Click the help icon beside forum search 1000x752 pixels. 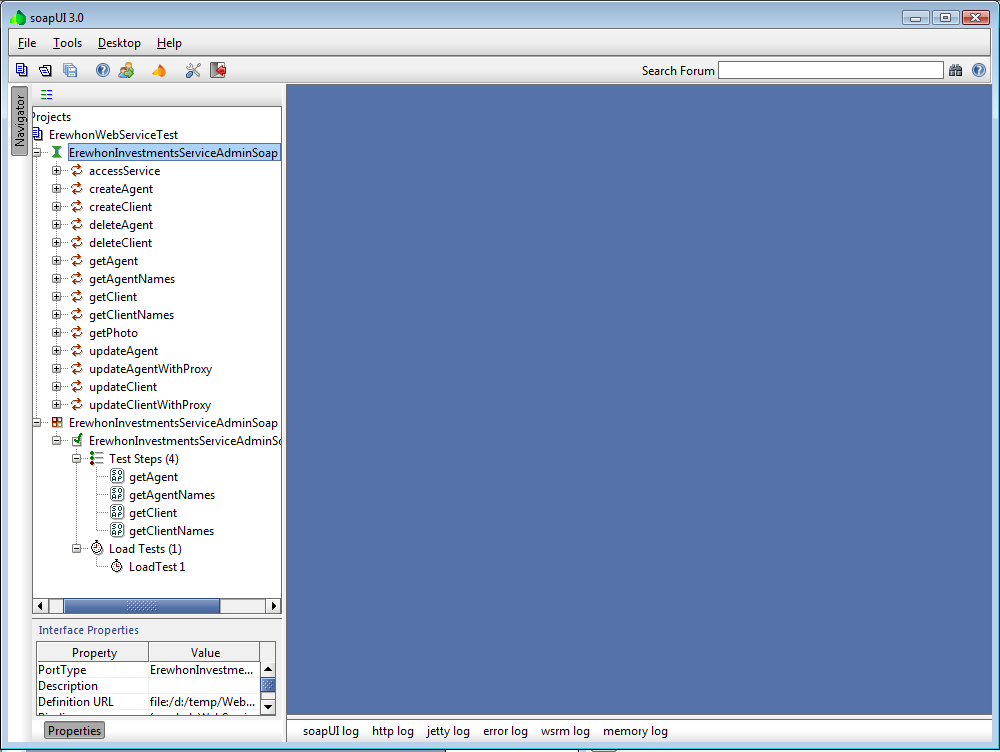979,70
